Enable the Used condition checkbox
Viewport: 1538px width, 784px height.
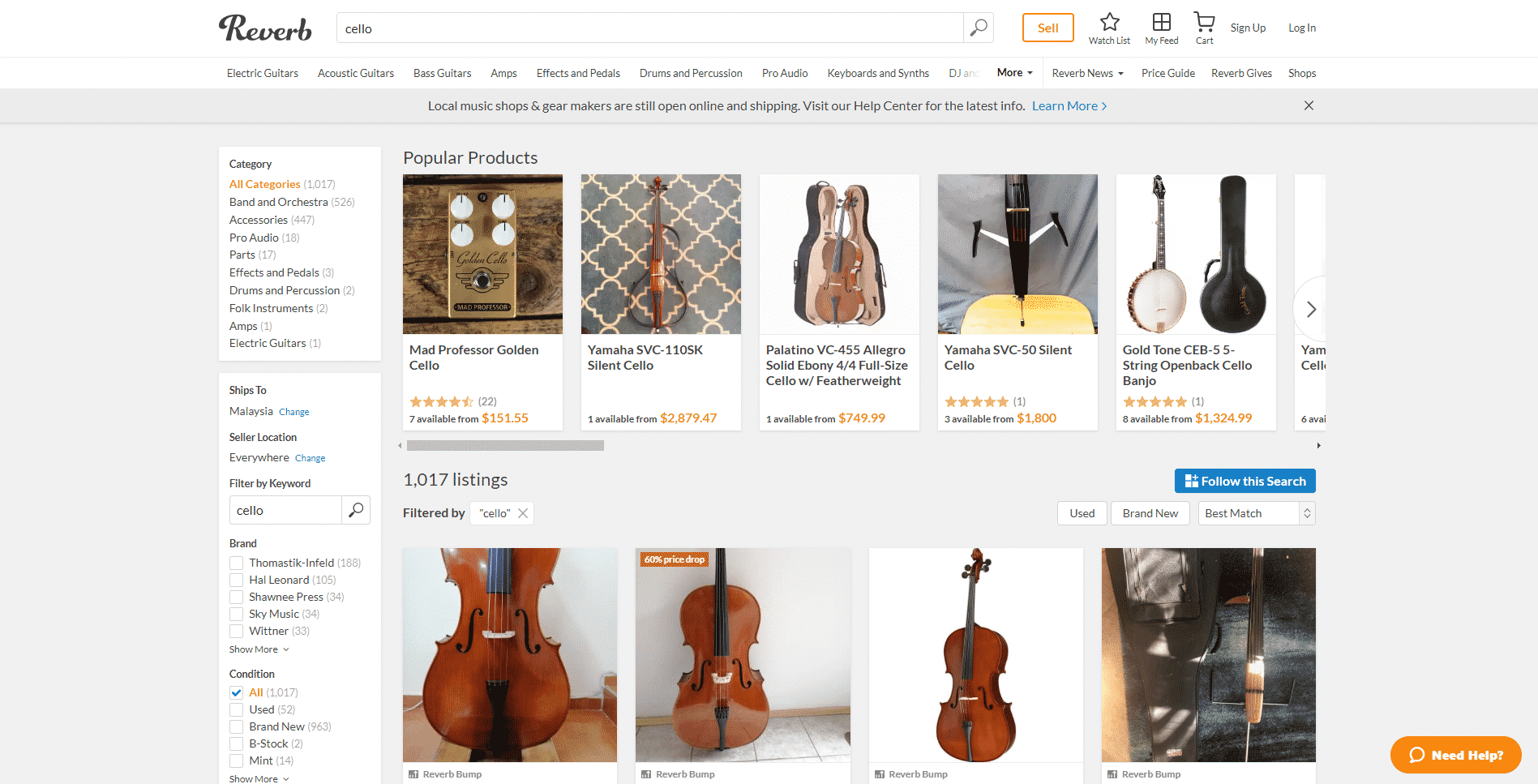[x=237, y=709]
